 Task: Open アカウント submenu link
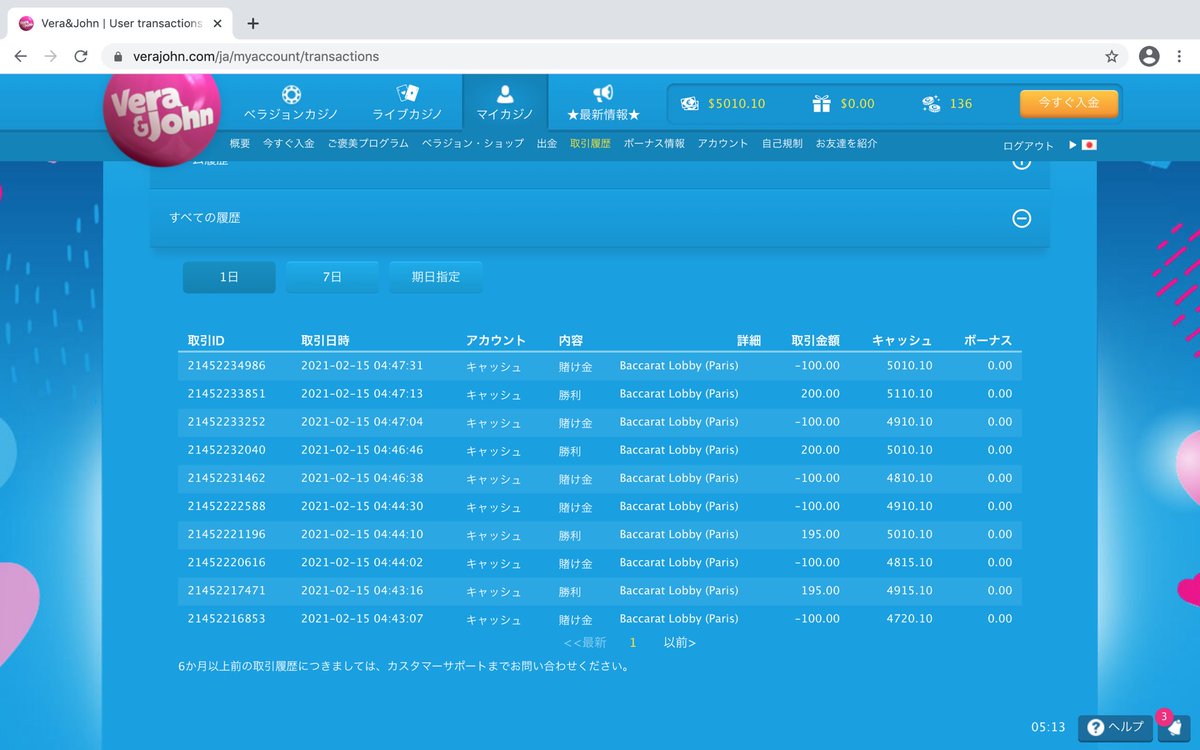[723, 144]
